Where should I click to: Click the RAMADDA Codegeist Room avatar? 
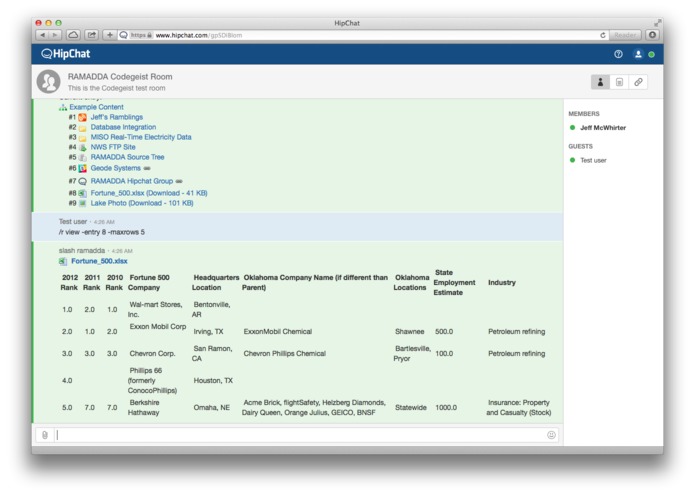[48, 82]
